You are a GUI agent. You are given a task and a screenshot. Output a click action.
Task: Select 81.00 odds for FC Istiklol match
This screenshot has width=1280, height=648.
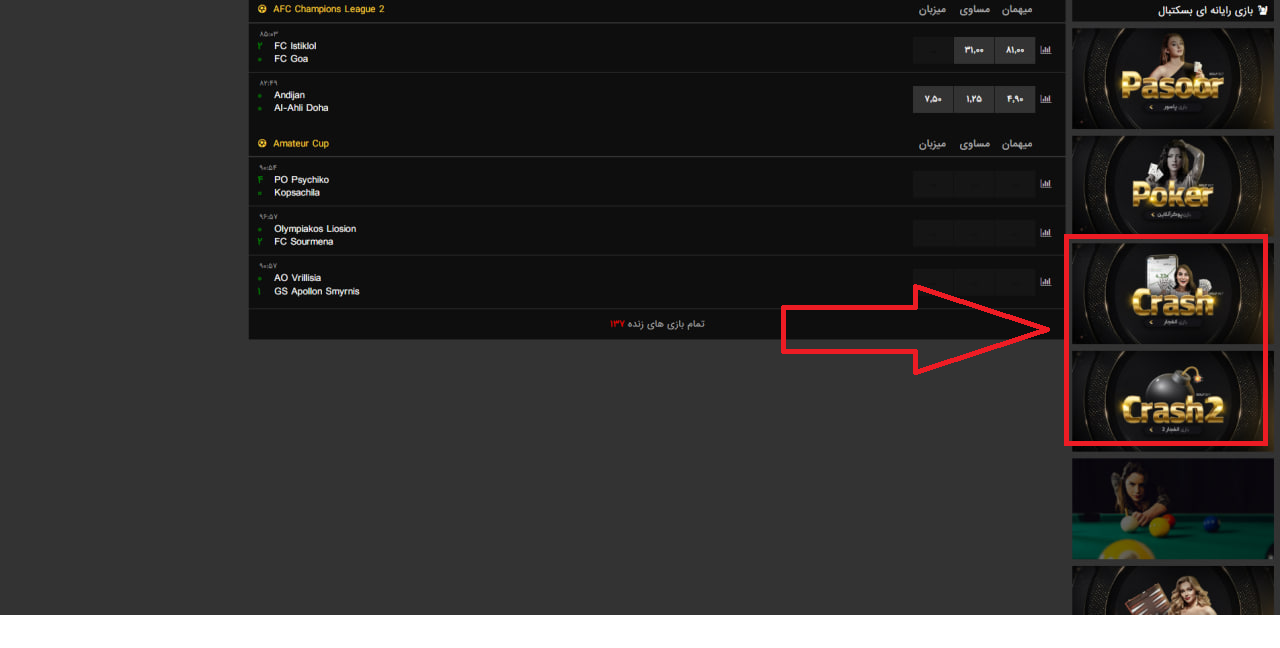click(x=1015, y=50)
